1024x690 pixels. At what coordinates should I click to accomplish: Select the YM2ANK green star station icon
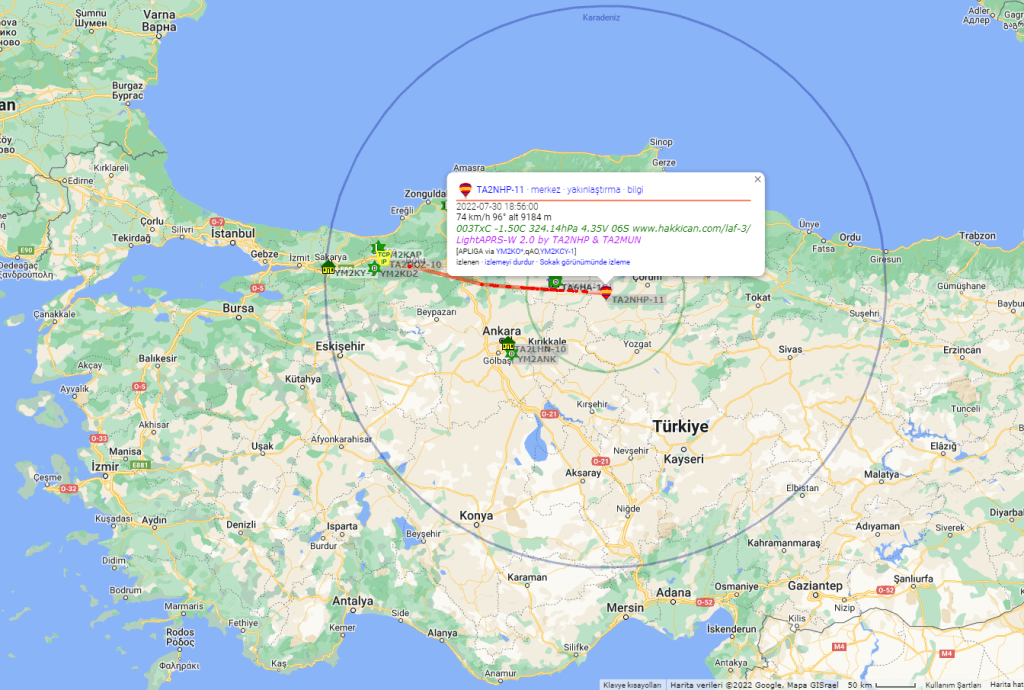[x=512, y=354]
